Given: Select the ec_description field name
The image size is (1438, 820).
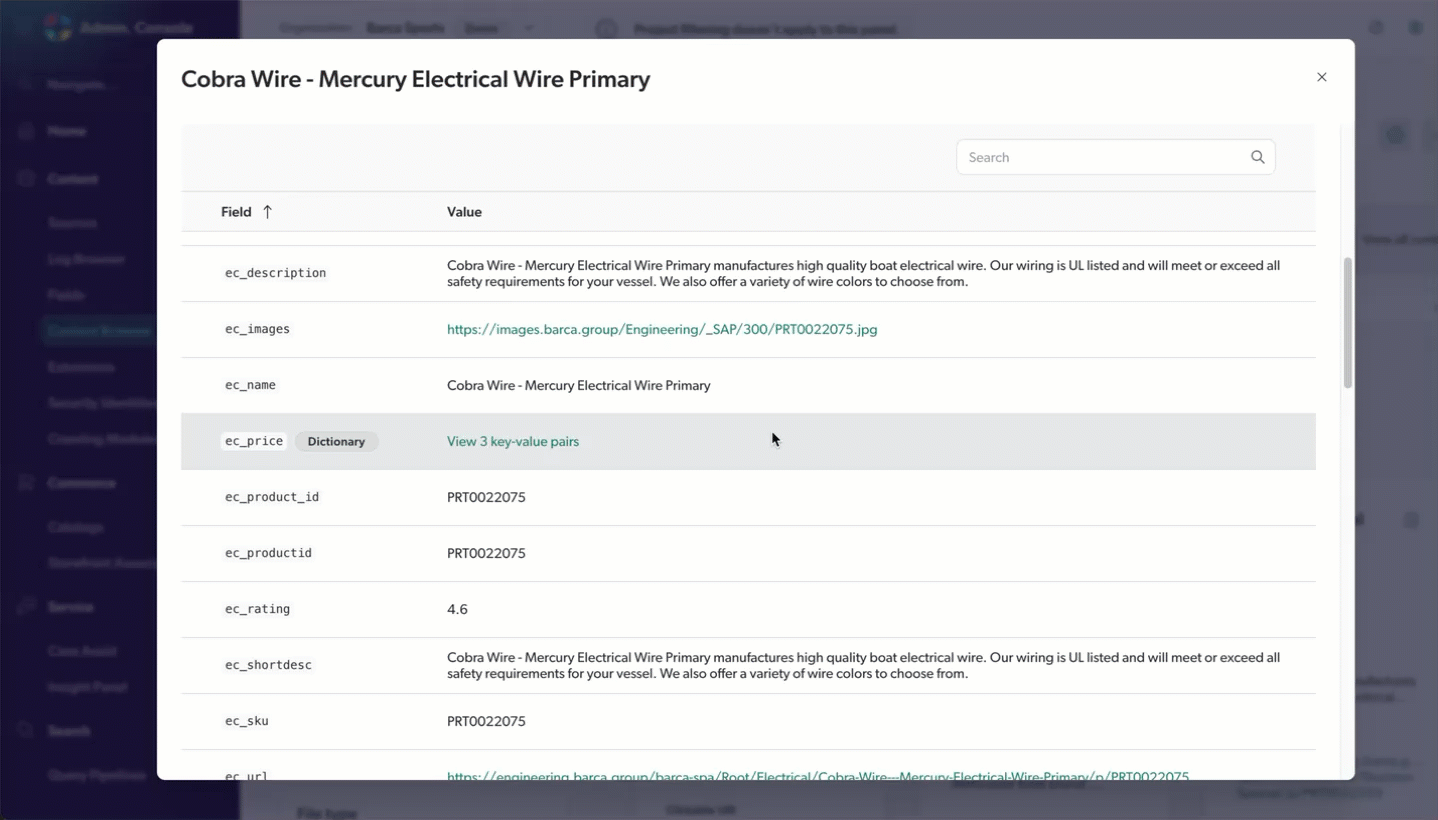Looking at the screenshot, I should click(276, 273).
